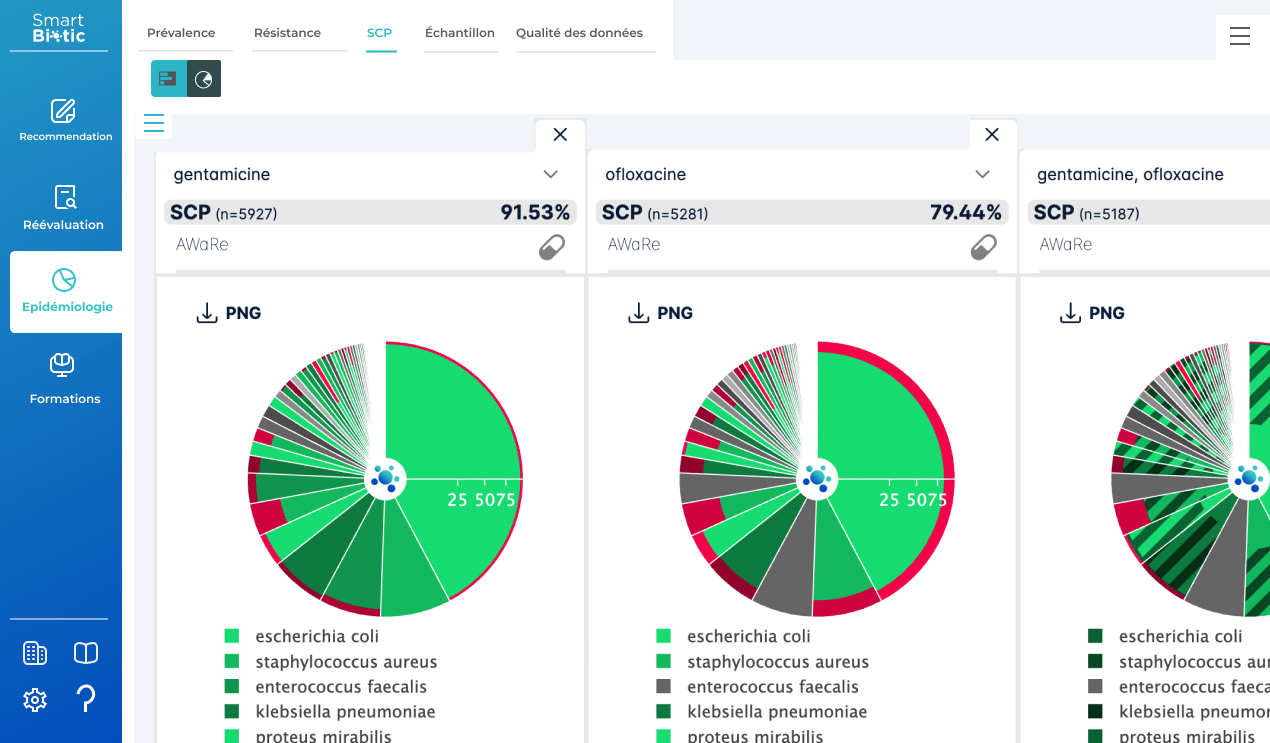
Task: Switch to Qualité des données tab
Action: tap(579, 33)
